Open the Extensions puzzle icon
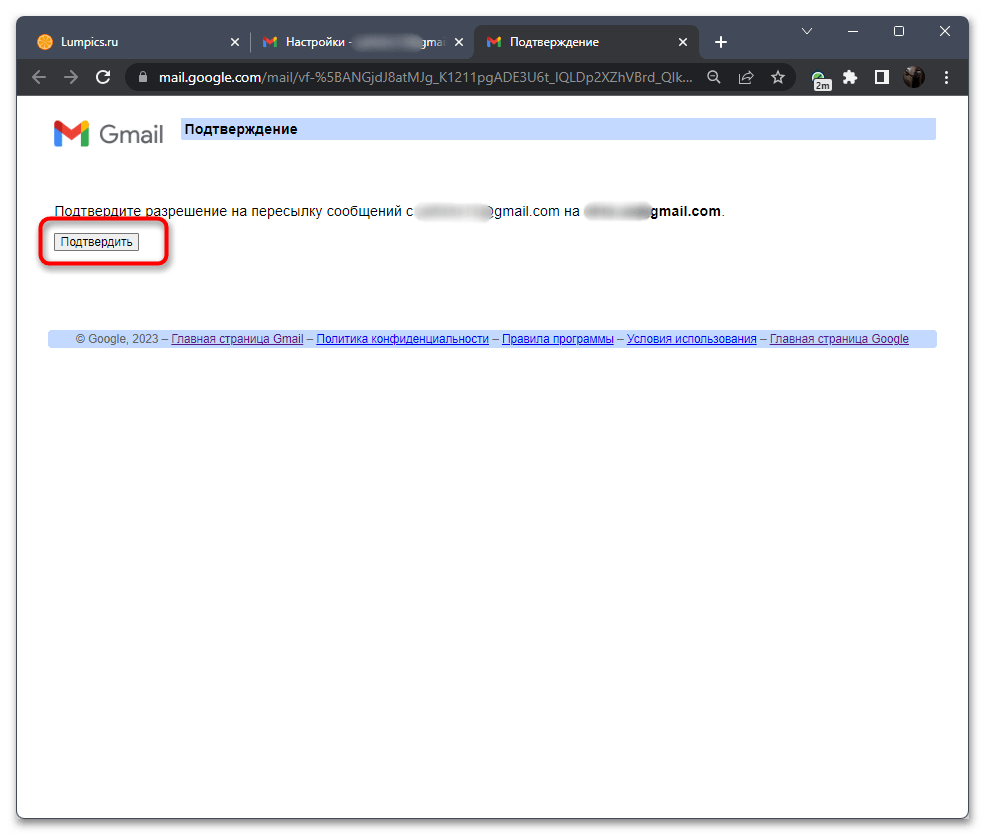Viewport: 985px width, 835px height. pos(850,77)
